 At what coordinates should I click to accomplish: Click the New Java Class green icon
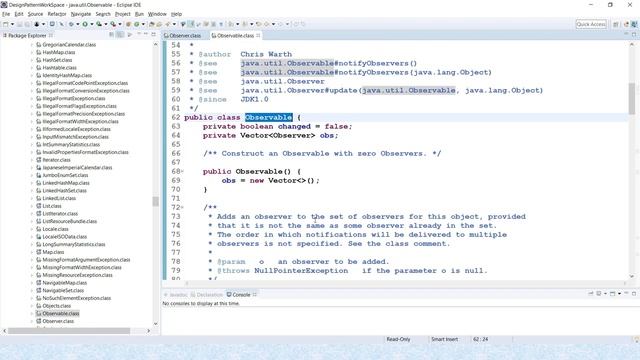[136, 24]
